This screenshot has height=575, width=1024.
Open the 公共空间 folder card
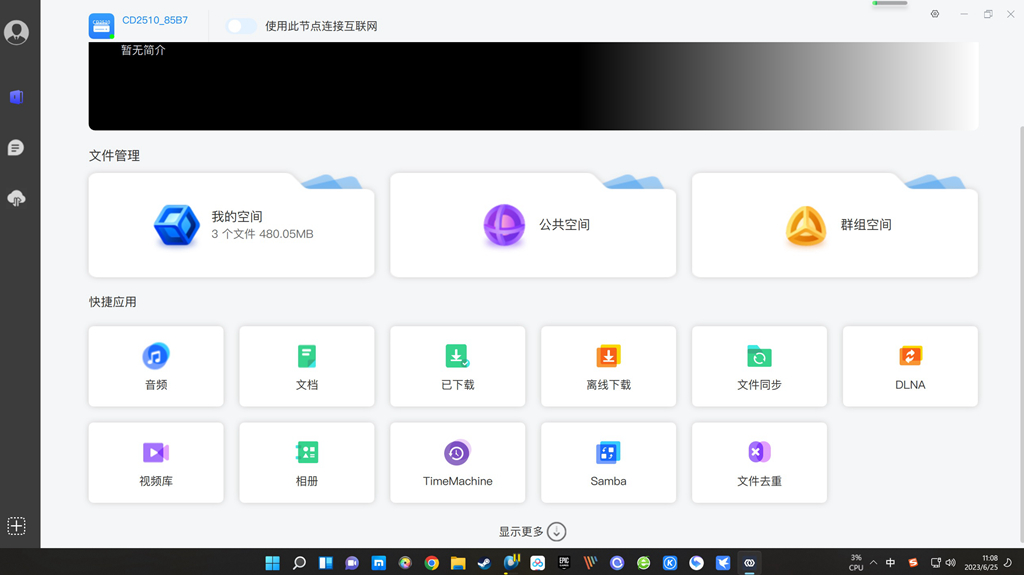[533, 225]
